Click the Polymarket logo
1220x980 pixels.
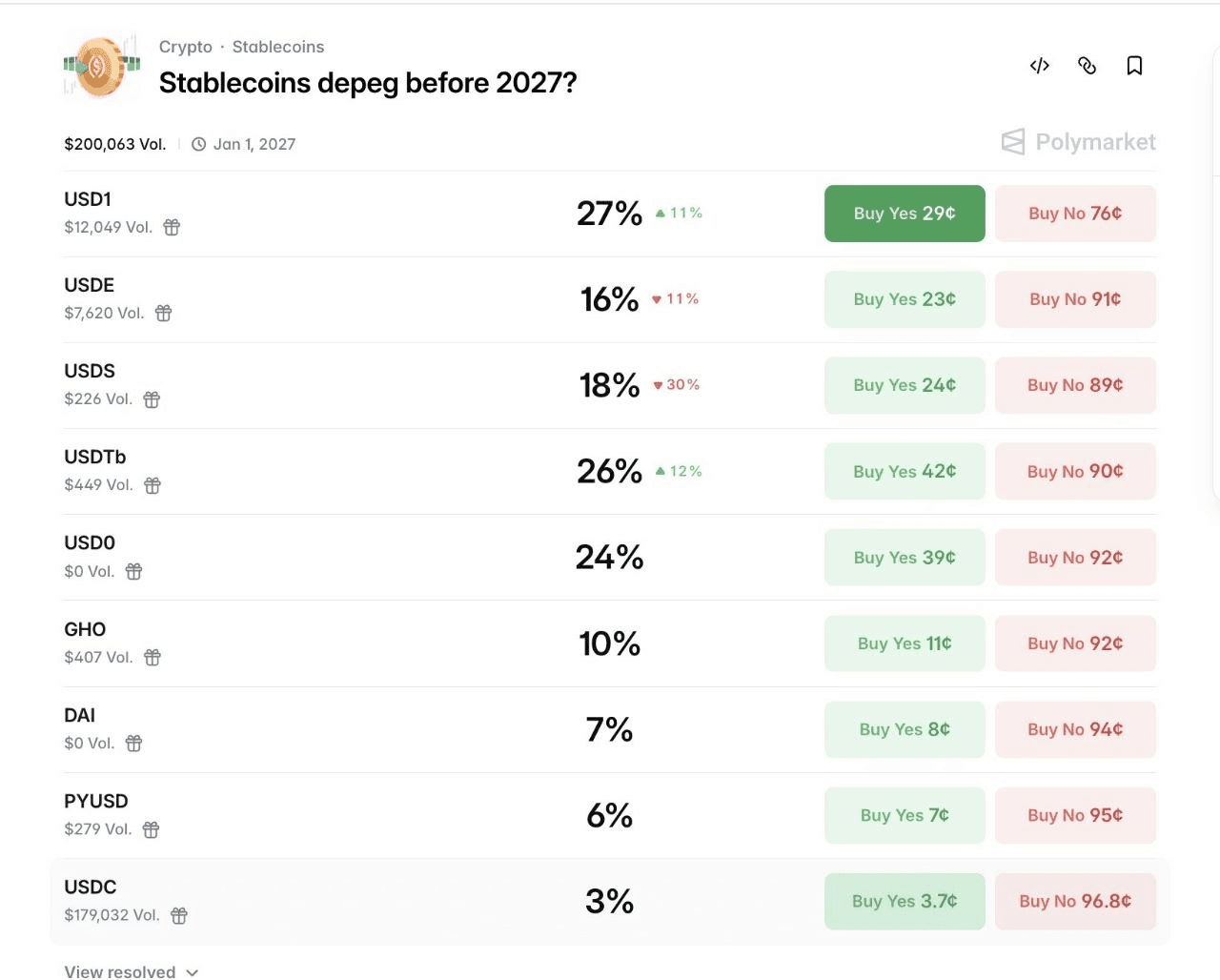1078,142
